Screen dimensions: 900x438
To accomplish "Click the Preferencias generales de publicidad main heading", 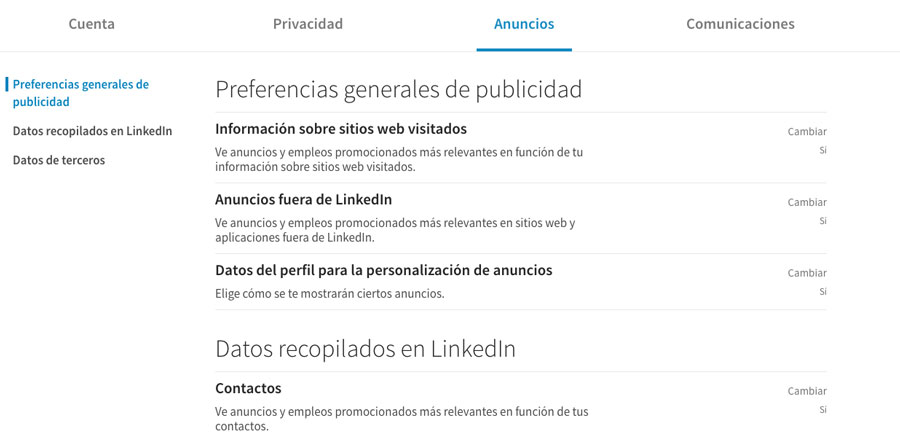I will tap(398, 89).
